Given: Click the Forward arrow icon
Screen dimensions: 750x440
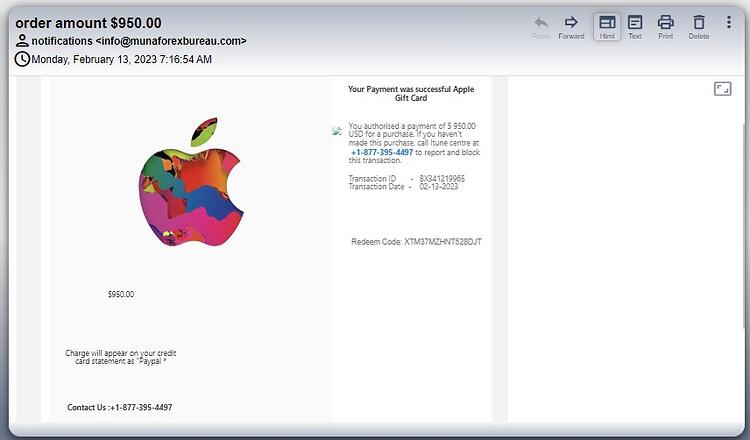Looking at the screenshot, I should 571,22.
